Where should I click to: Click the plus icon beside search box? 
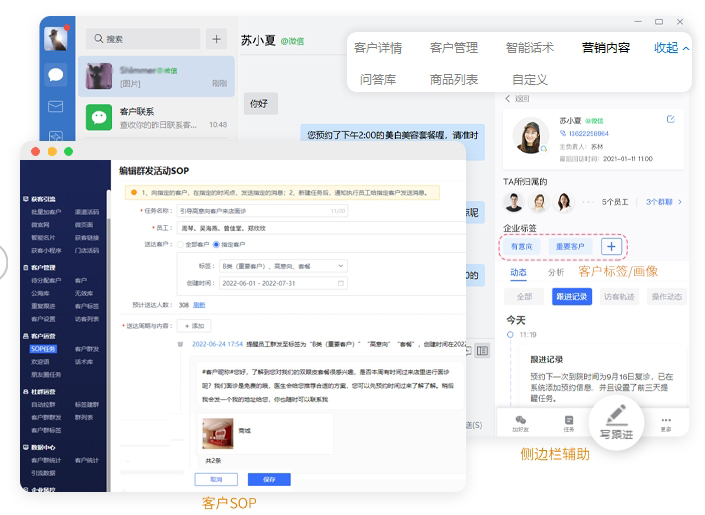coord(216,39)
